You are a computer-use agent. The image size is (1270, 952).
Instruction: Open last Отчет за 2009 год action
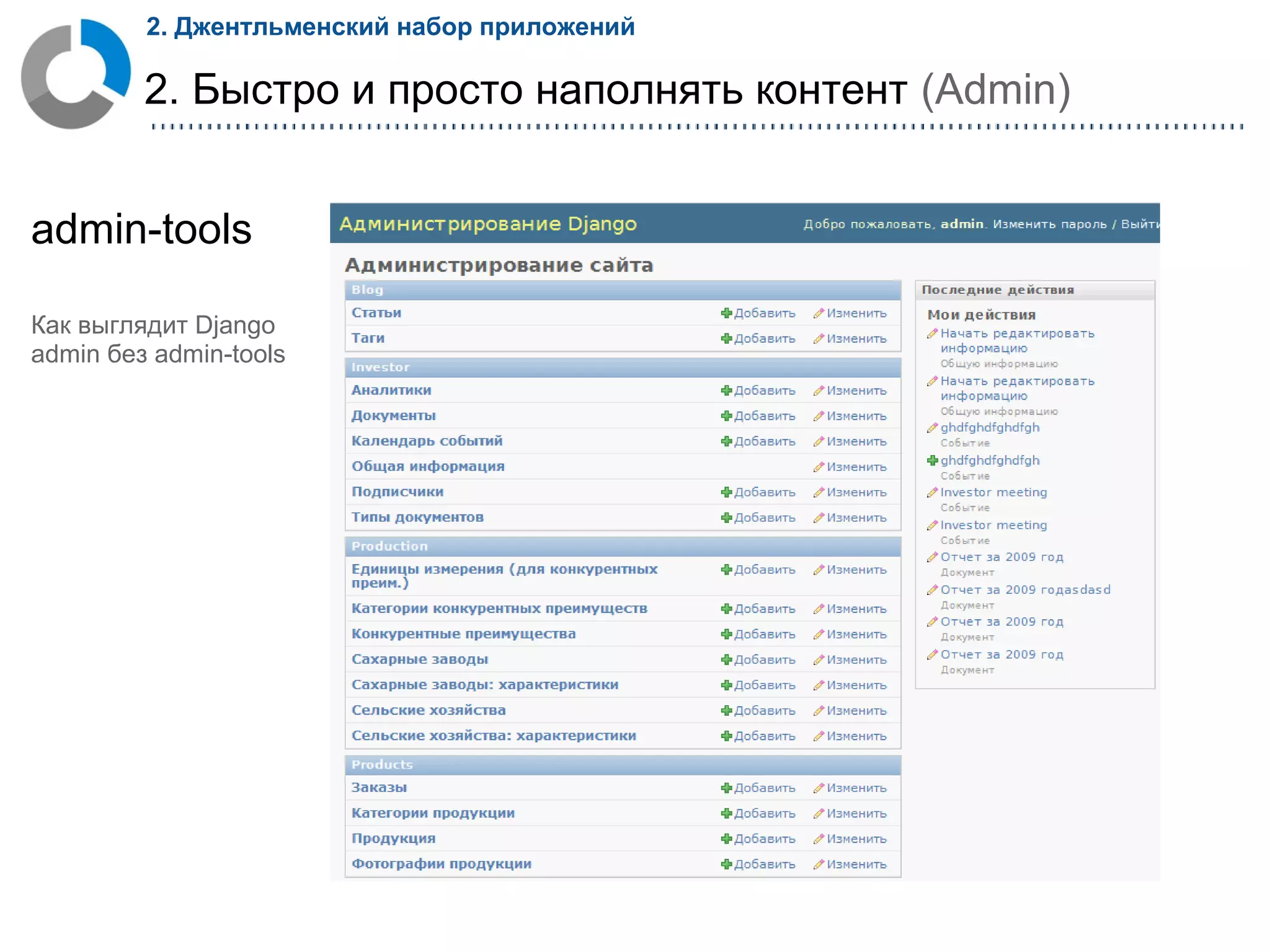coord(1001,654)
